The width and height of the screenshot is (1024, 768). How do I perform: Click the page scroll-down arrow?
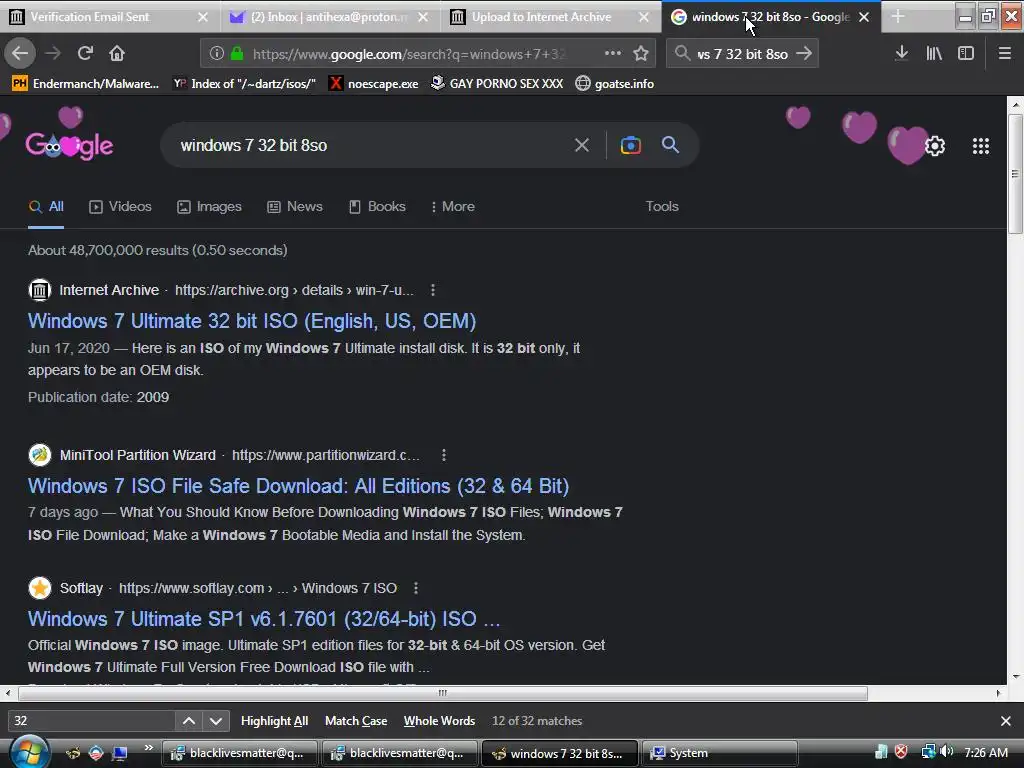pos(1015,677)
